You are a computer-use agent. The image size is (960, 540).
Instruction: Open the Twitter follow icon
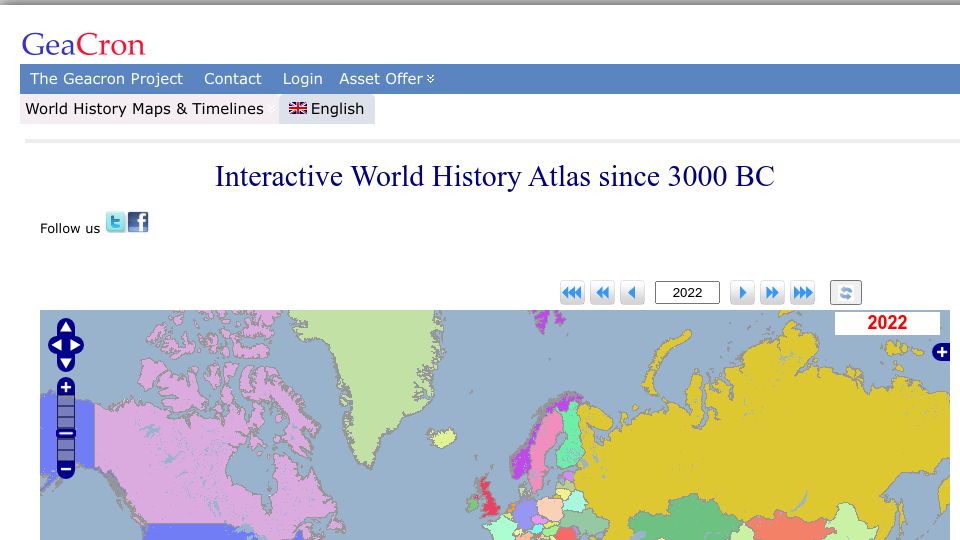click(116, 222)
